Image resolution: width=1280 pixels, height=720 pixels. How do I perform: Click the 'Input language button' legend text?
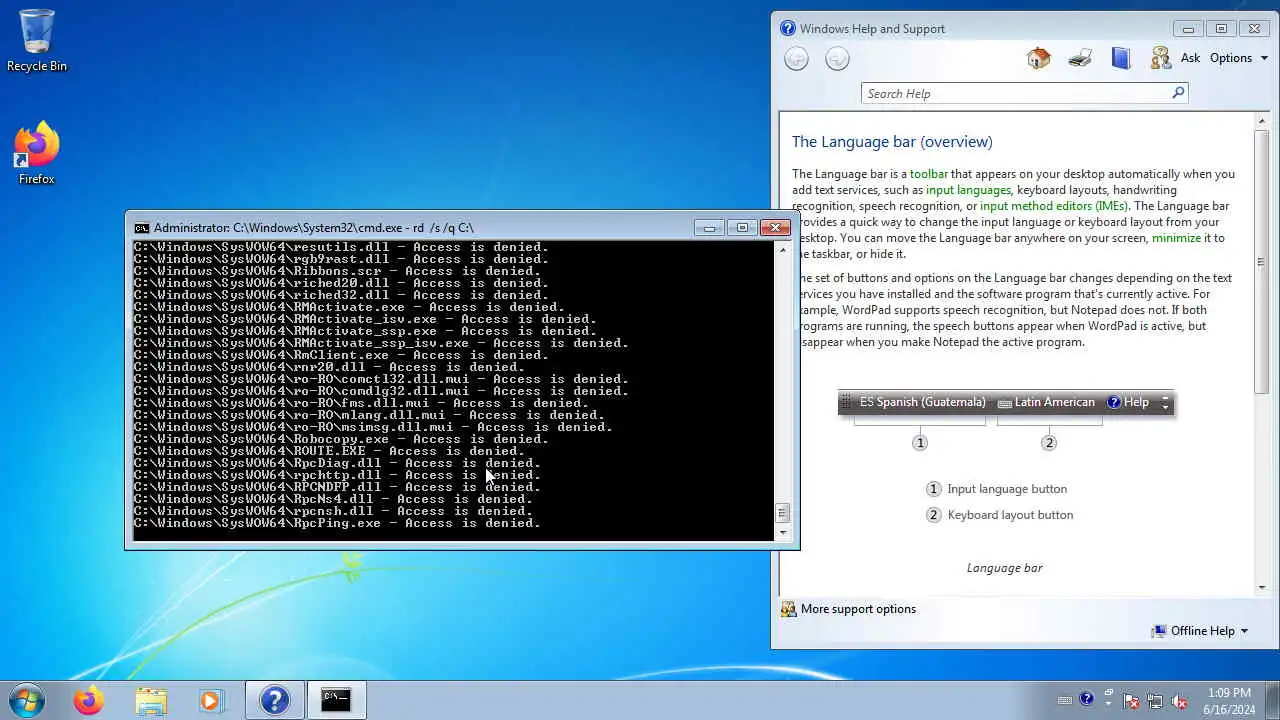1007,489
